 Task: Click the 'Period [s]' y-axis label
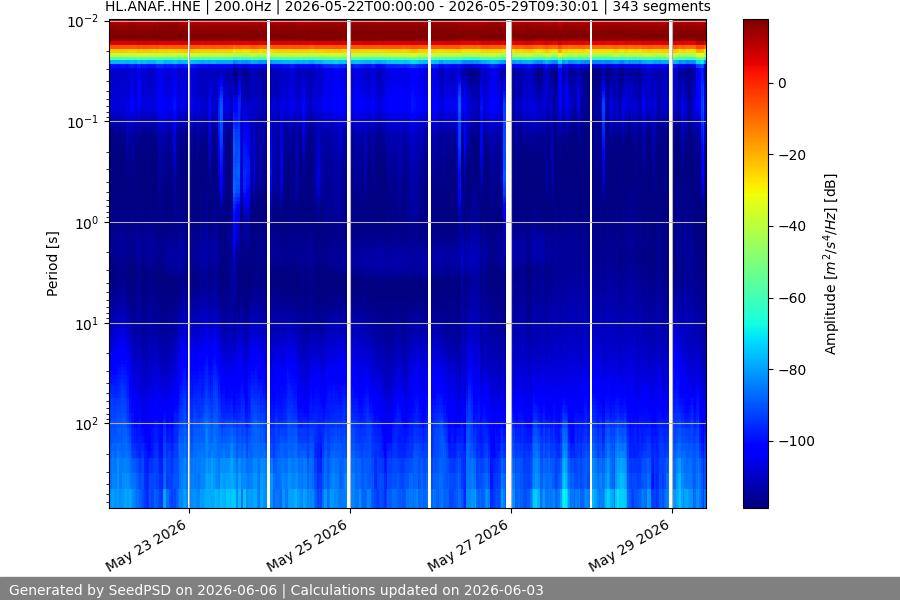pyautogui.click(x=52, y=264)
